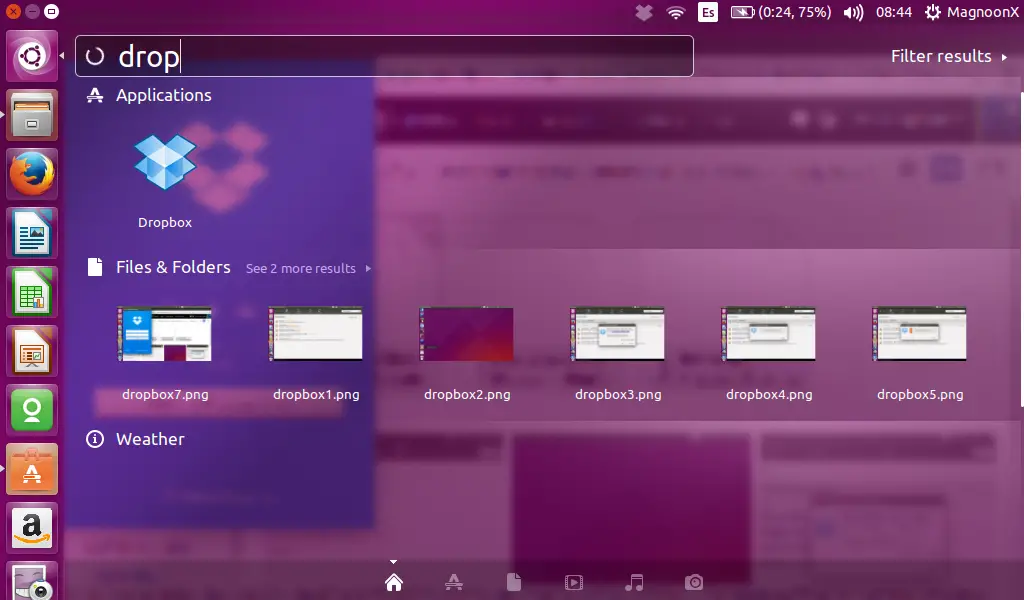Open the dropbox2.png file result
1024x600 pixels.
pos(467,353)
